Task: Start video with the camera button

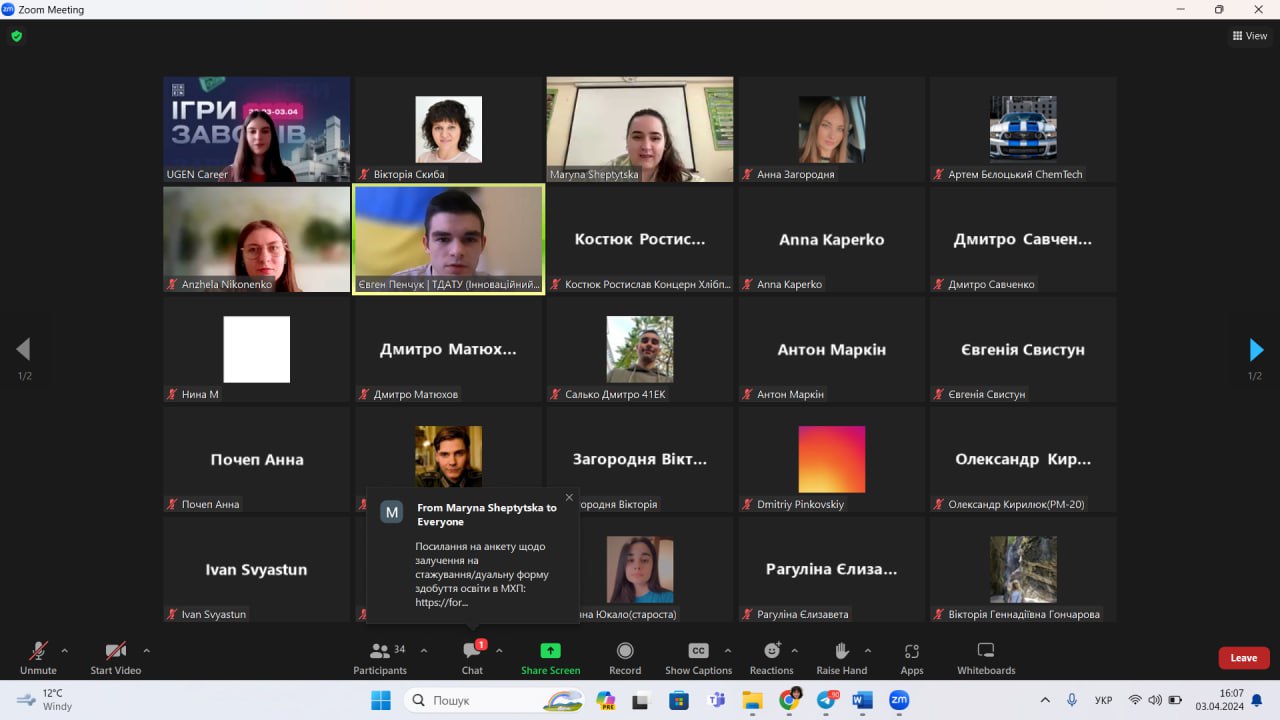Action: click(115, 658)
